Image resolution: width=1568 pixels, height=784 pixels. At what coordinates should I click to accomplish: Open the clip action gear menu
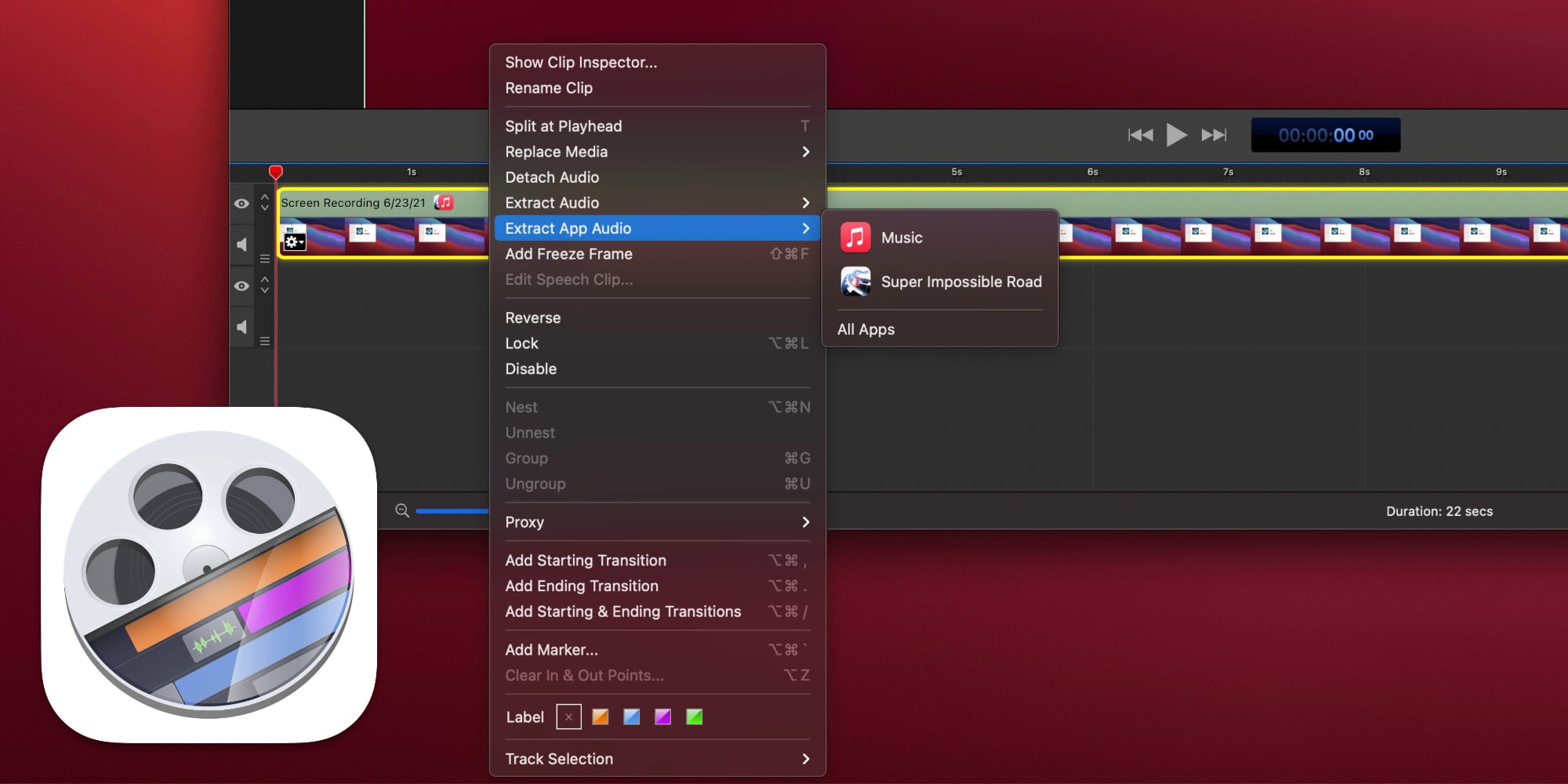(293, 242)
